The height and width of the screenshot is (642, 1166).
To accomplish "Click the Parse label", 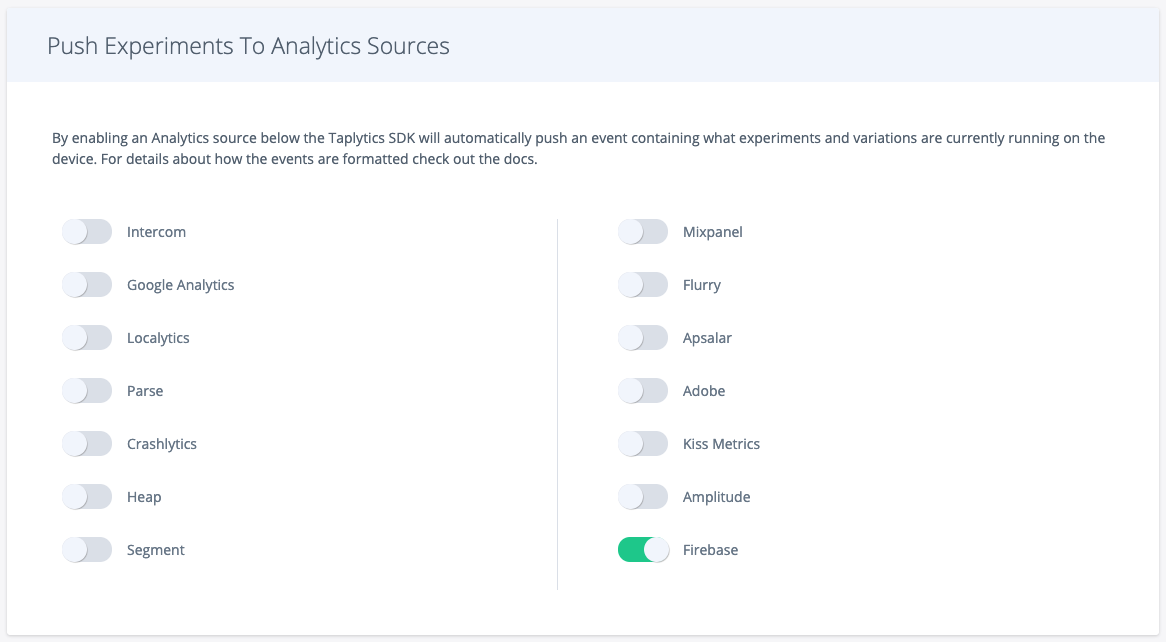I will pyautogui.click(x=145, y=391).
